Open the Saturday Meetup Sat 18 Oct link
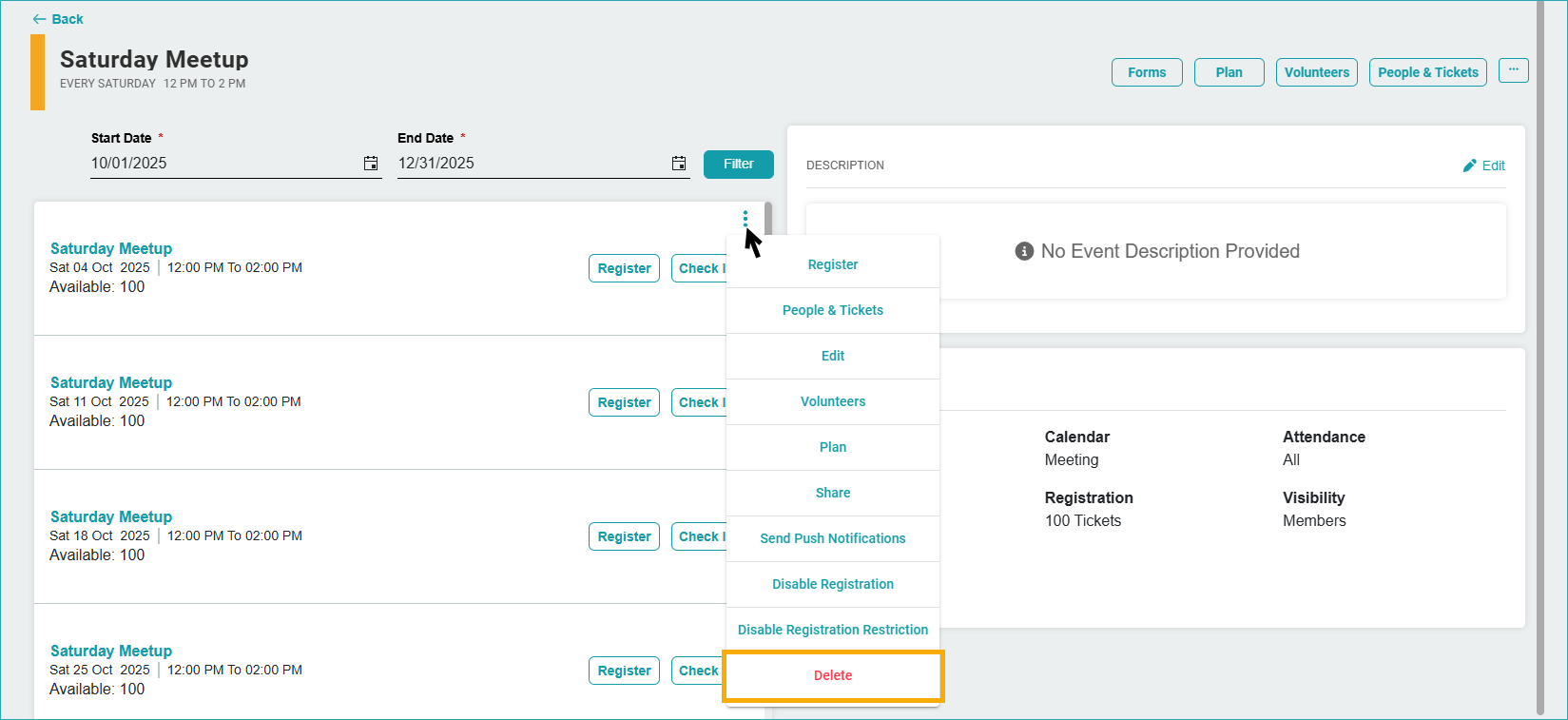 (111, 516)
